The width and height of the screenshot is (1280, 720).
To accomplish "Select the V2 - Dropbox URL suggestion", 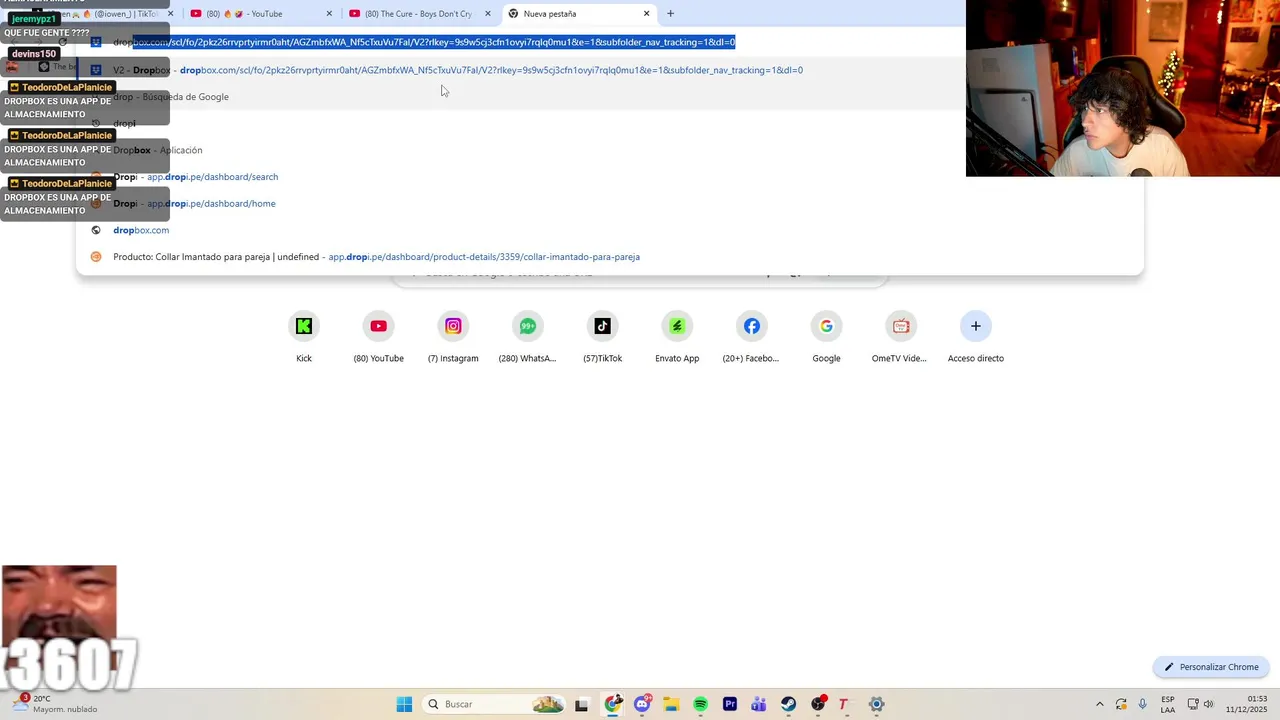I will click(610, 70).
